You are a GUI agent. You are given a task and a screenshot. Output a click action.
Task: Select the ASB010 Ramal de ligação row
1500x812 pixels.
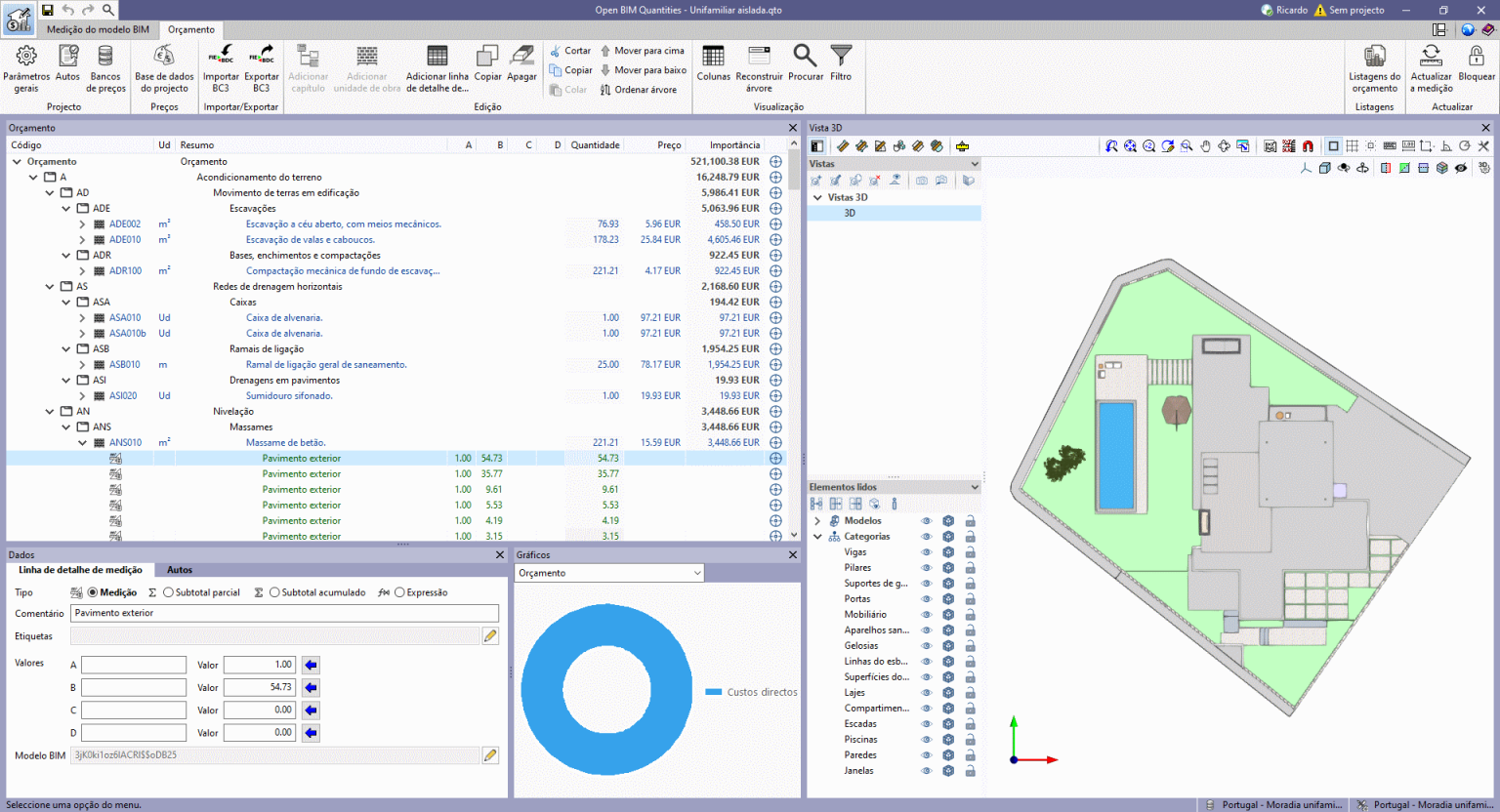pos(395,365)
